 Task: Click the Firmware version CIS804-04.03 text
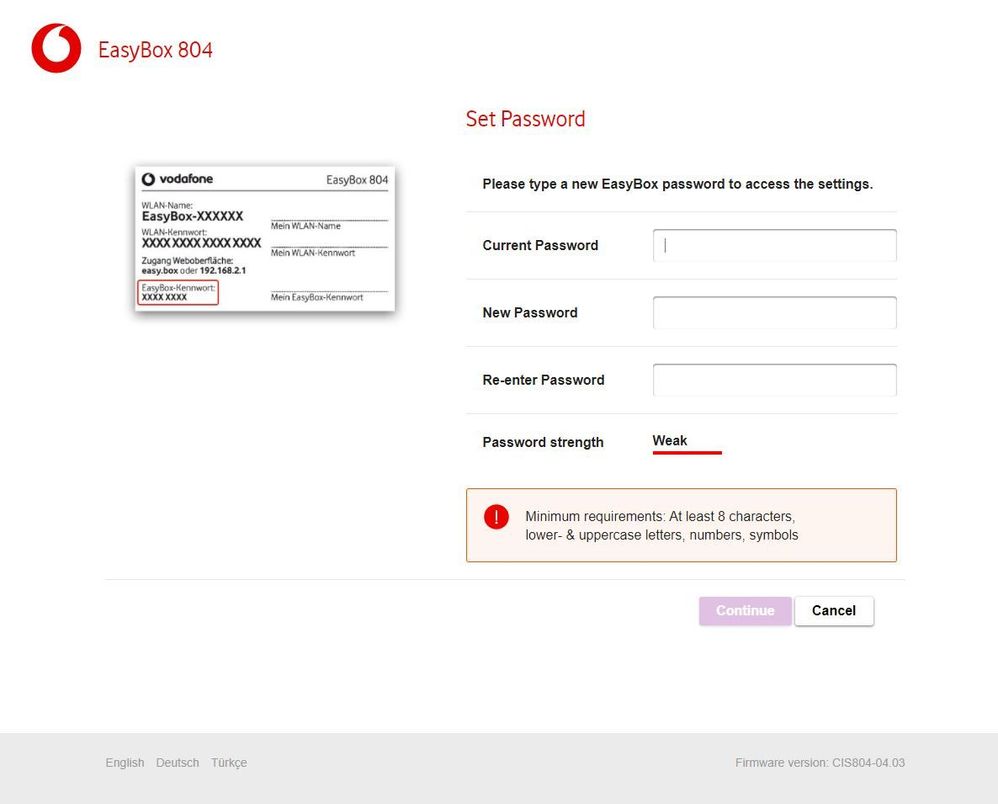[820, 763]
